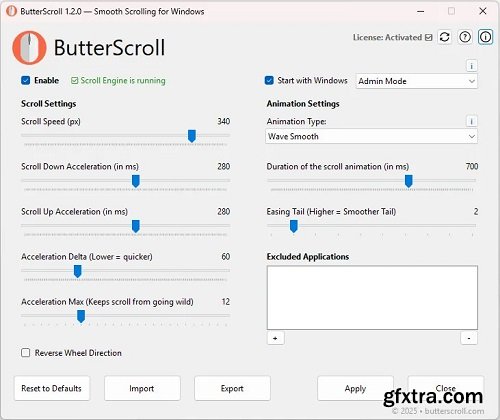This screenshot has height=420, width=500.
Task: Enable Reverse Wheel Direction
Action: coord(25,353)
